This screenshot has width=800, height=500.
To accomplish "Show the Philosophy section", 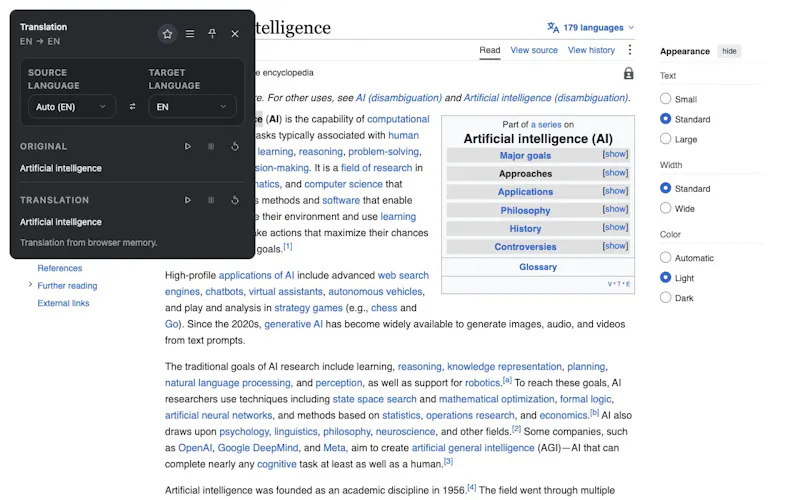I will [x=615, y=209].
